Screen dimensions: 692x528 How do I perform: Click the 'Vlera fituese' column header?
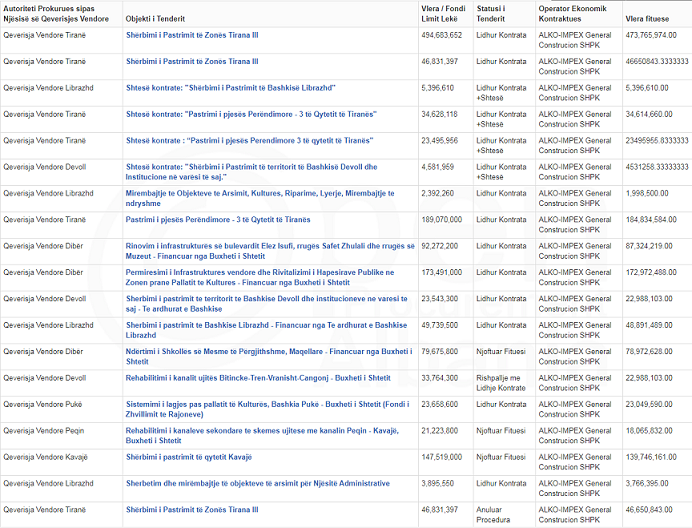click(x=649, y=19)
